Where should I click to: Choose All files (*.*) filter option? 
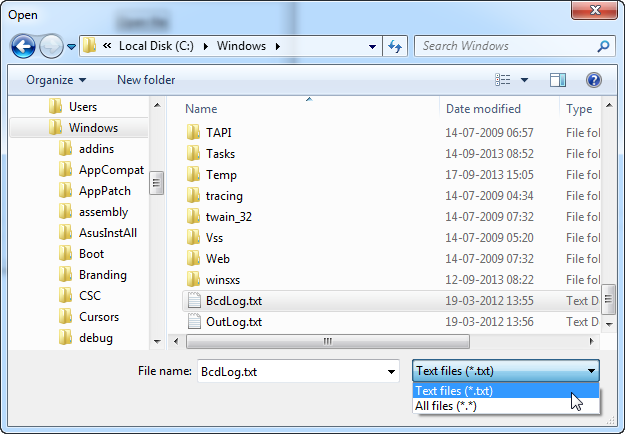point(448,406)
